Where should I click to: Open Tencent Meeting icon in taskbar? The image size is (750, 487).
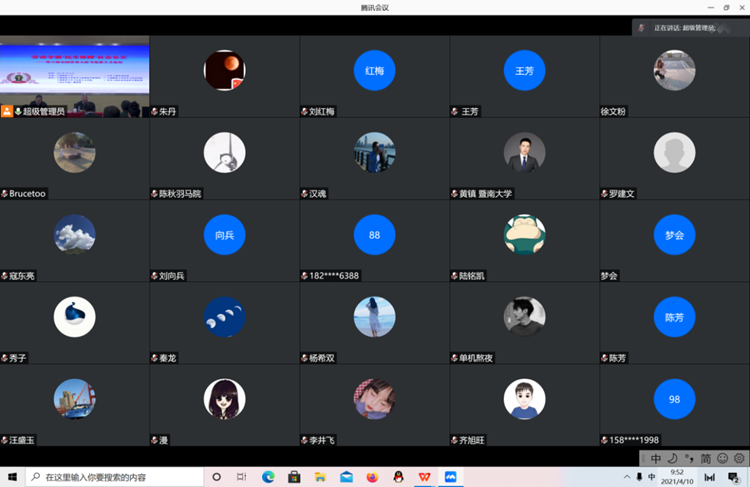click(x=451, y=477)
